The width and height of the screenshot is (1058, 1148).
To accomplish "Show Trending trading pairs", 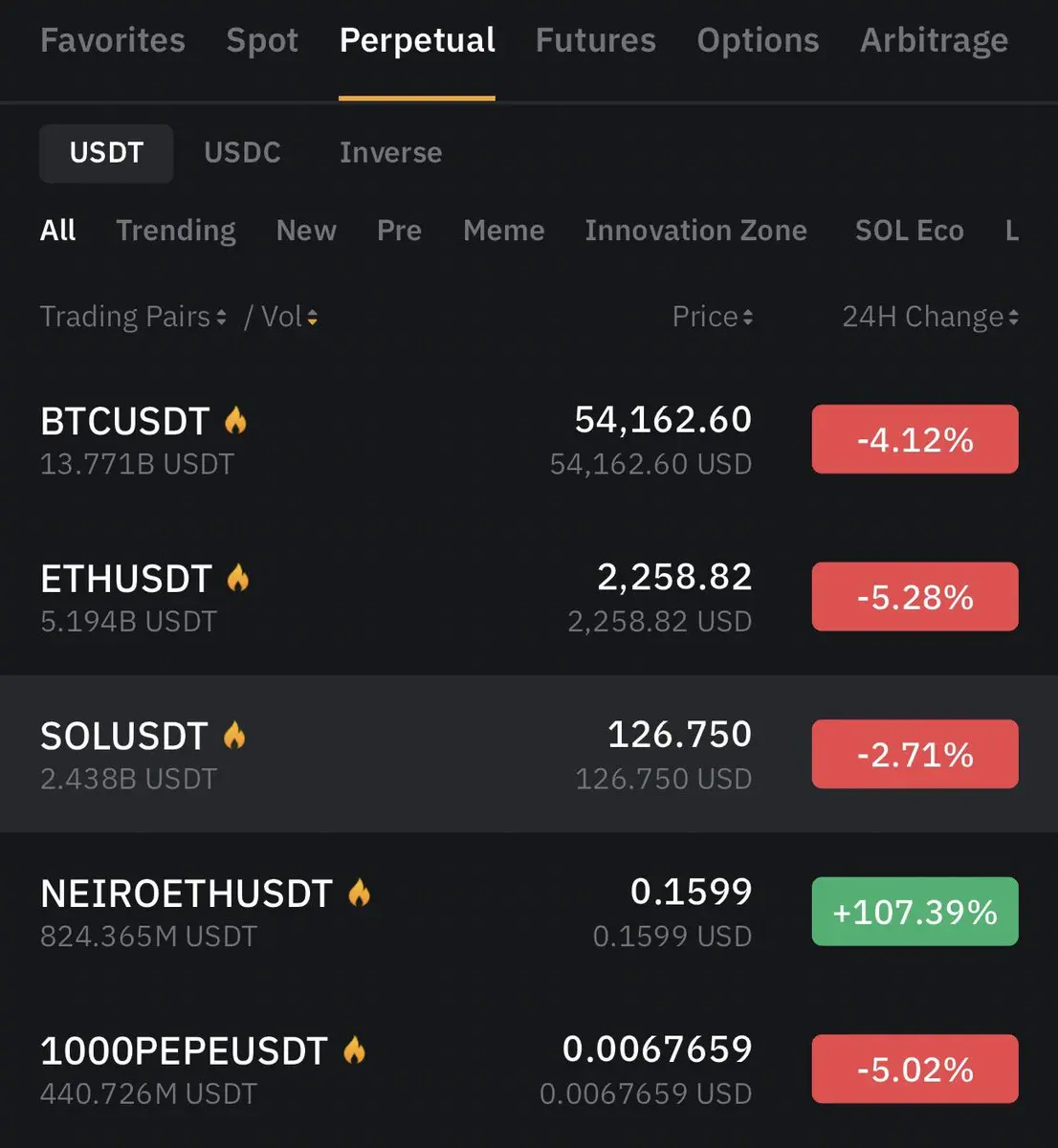I will (176, 231).
